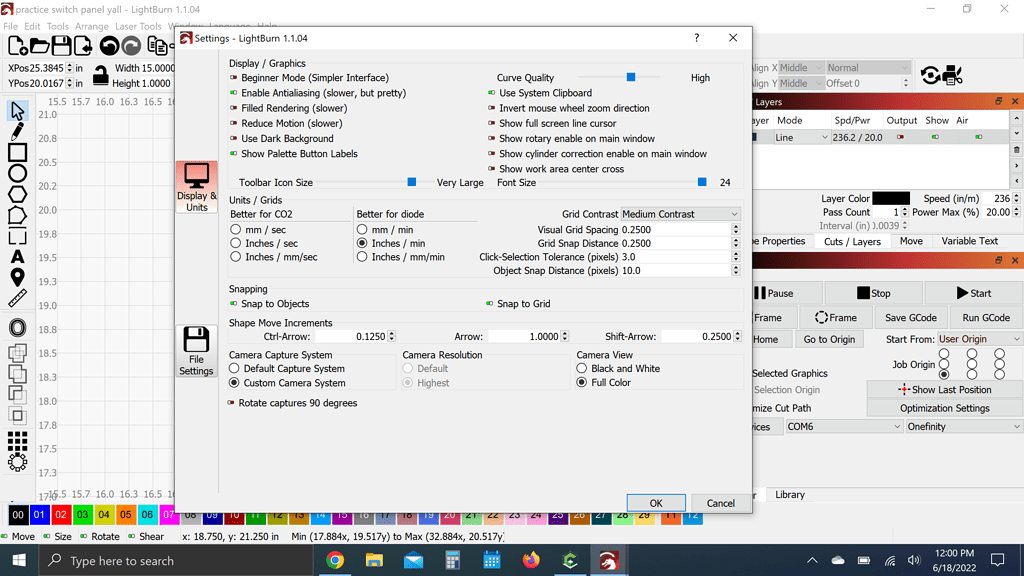Click the Start button

974,293
